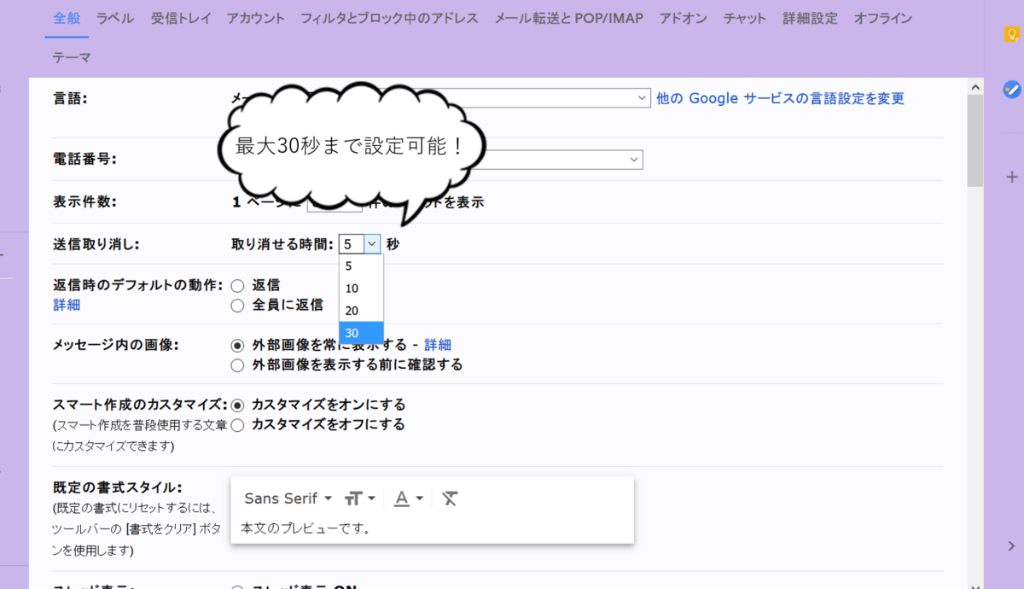The image size is (1024, 589).
Task: Click the remove formatting icon
Action: point(449,499)
